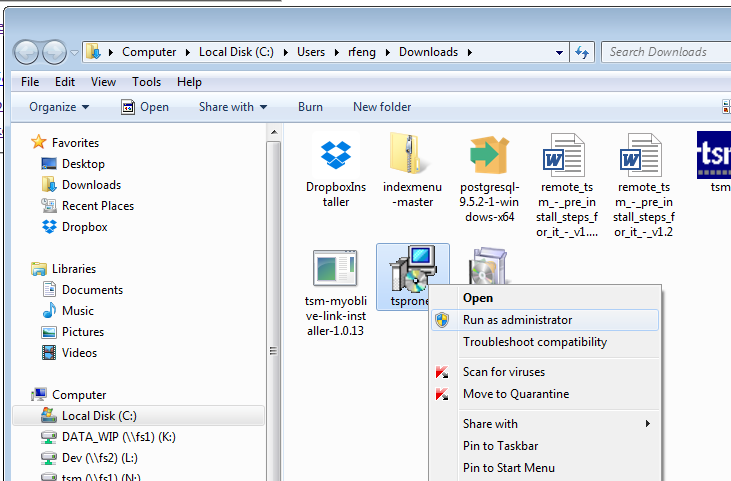Open the Organize dropdown menu
This screenshot has width=731, height=481.
[59, 107]
